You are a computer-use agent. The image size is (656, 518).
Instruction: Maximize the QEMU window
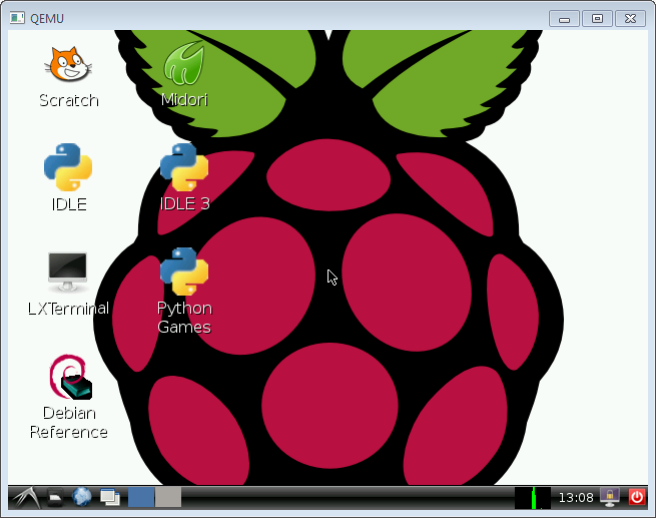coord(597,19)
